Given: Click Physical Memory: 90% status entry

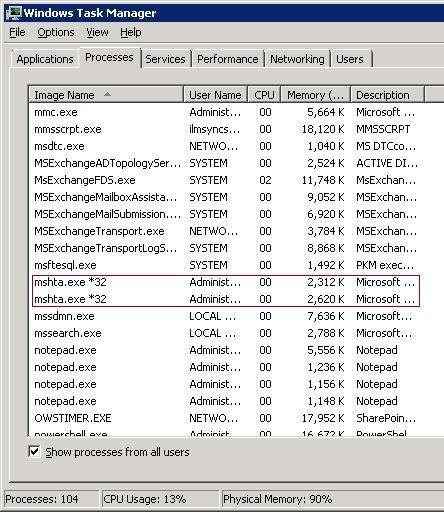Looking at the screenshot, I should point(278,499).
